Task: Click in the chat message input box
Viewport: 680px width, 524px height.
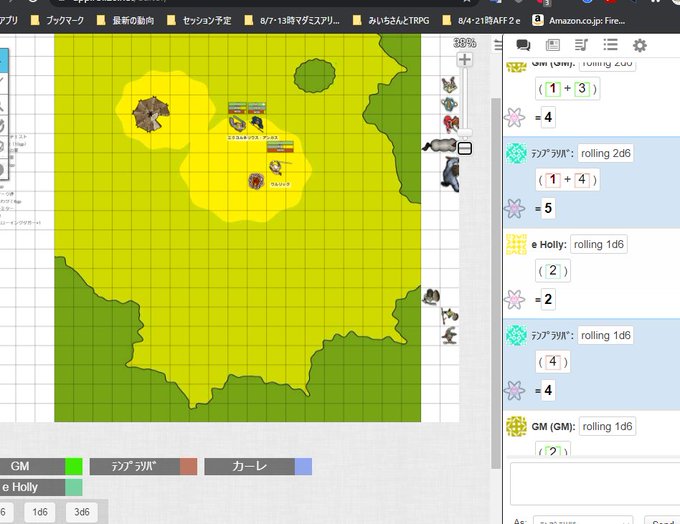Action: coord(595,484)
